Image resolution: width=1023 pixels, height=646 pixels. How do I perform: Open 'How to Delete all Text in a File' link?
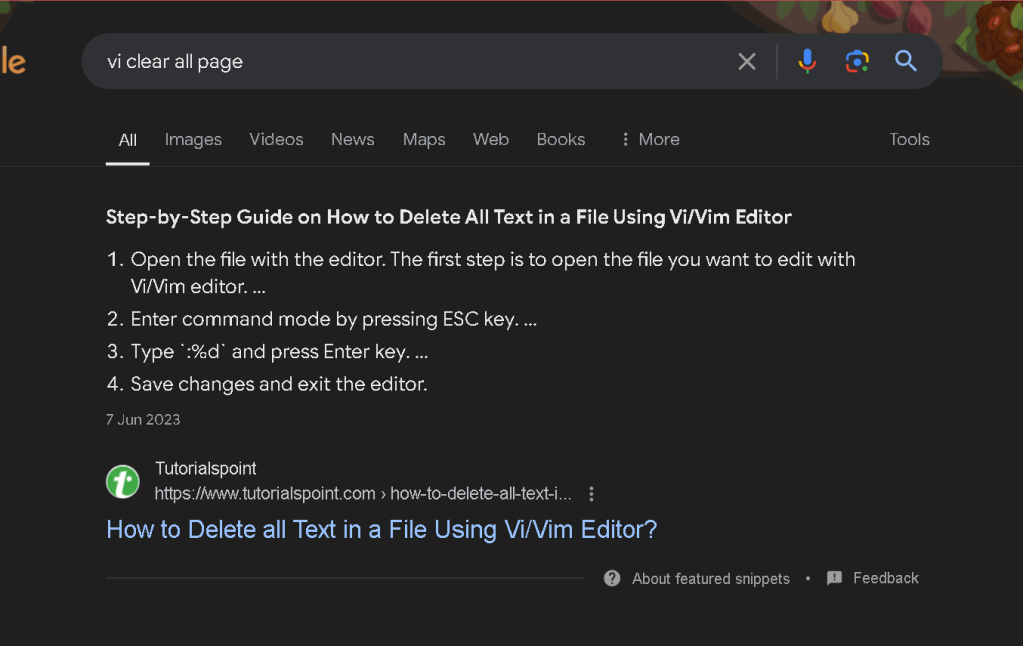[x=382, y=529]
